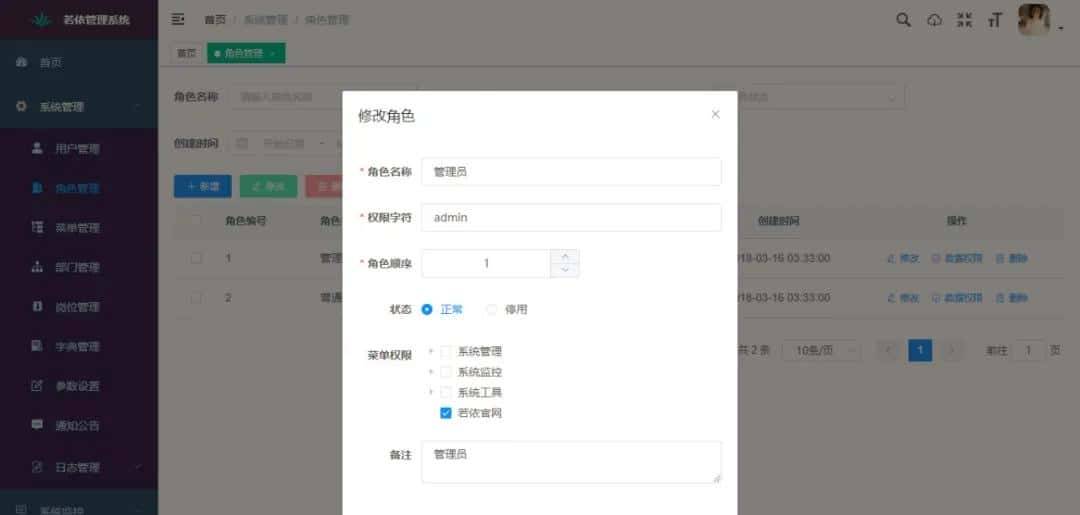
Task: Toggle the fullscreen icon in the header
Action: 965,20
